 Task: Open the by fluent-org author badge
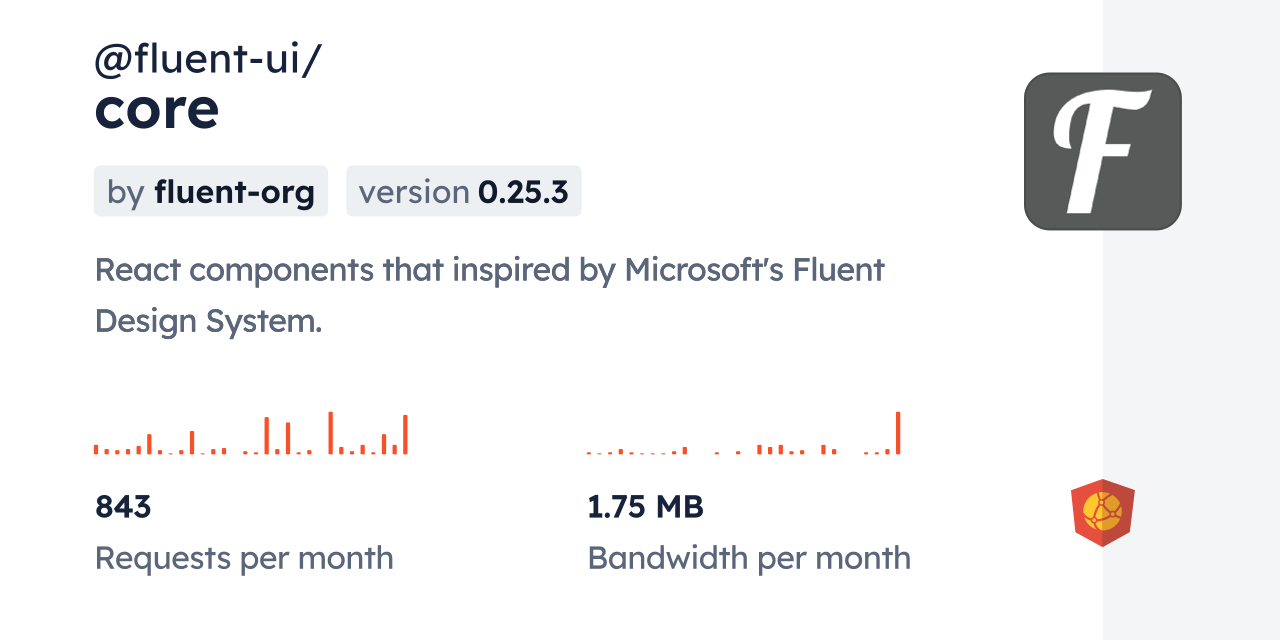[x=211, y=191]
